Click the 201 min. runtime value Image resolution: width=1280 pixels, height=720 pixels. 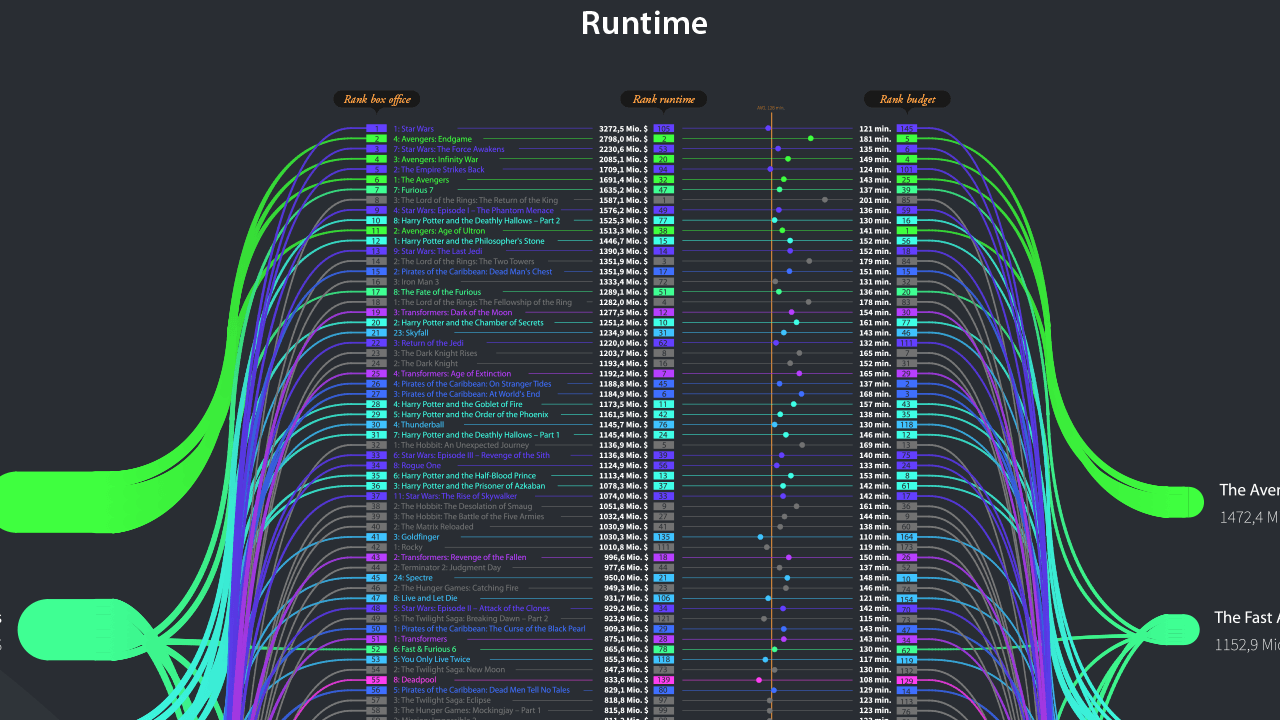click(x=875, y=200)
